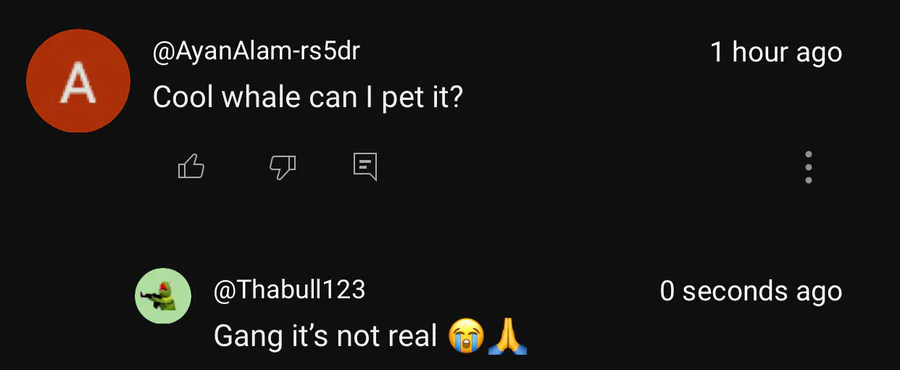Click the words 'pet it?' in the comment
This screenshot has height=370, width=900.
tap(422, 99)
